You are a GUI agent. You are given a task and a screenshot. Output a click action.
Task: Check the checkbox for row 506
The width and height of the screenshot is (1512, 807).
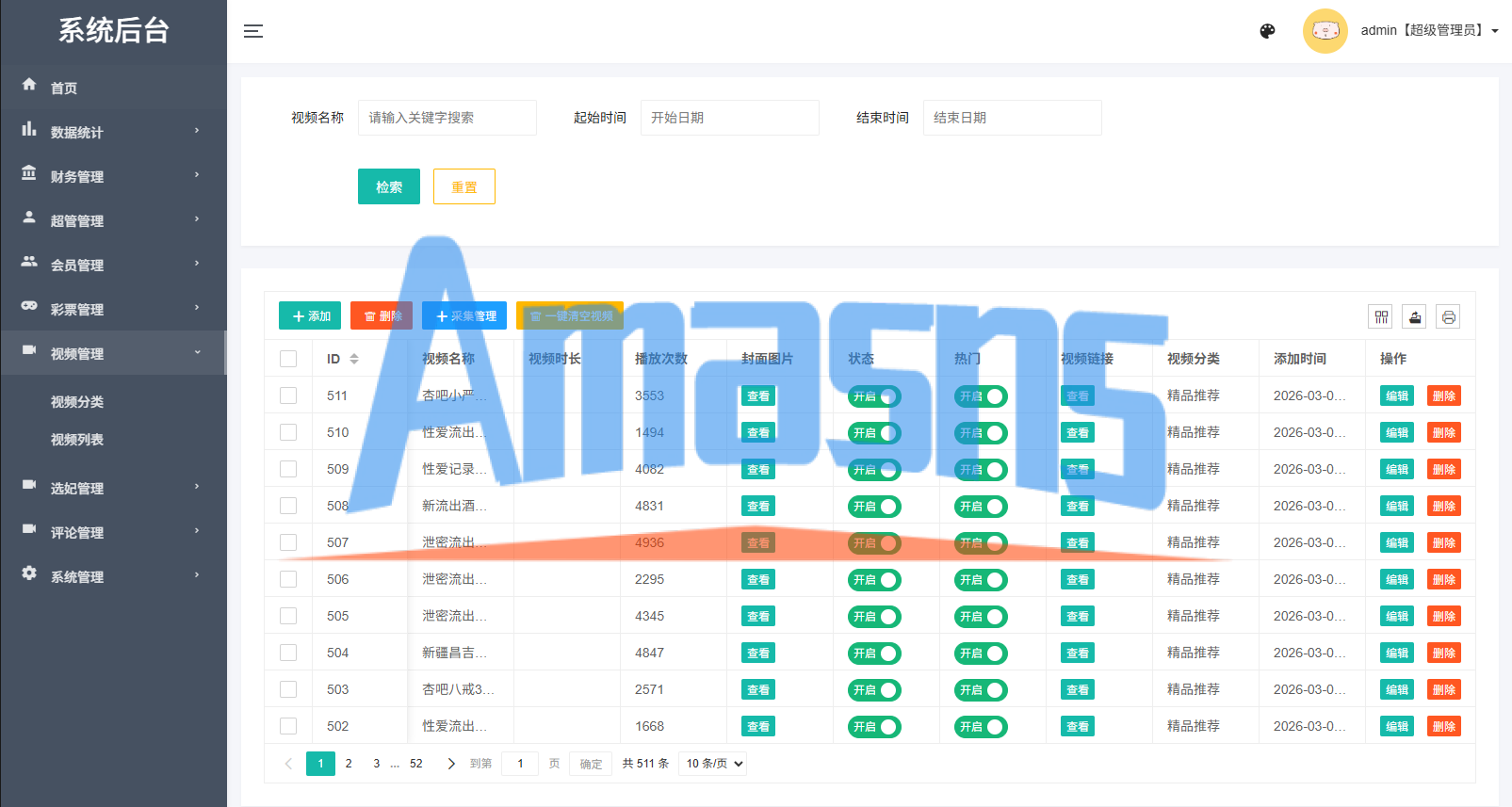point(288,579)
